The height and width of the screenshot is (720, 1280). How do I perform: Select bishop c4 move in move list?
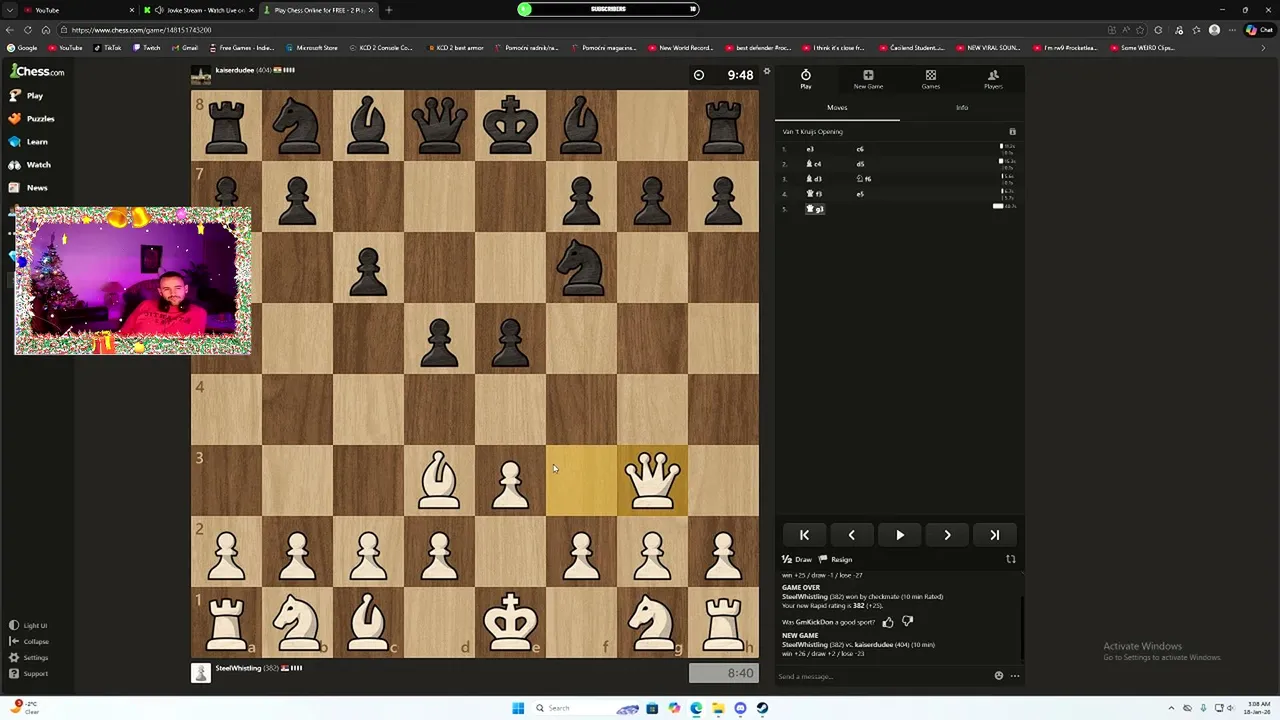click(815, 164)
